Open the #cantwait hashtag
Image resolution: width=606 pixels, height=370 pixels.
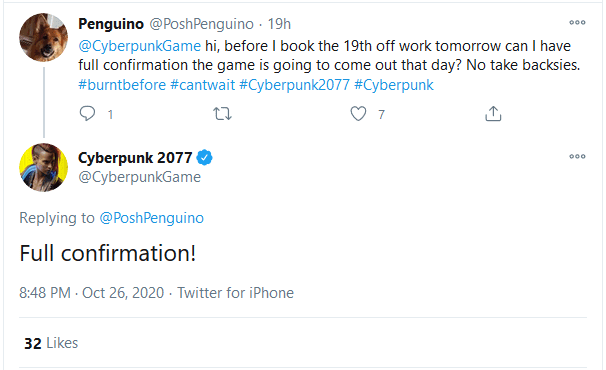203,85
